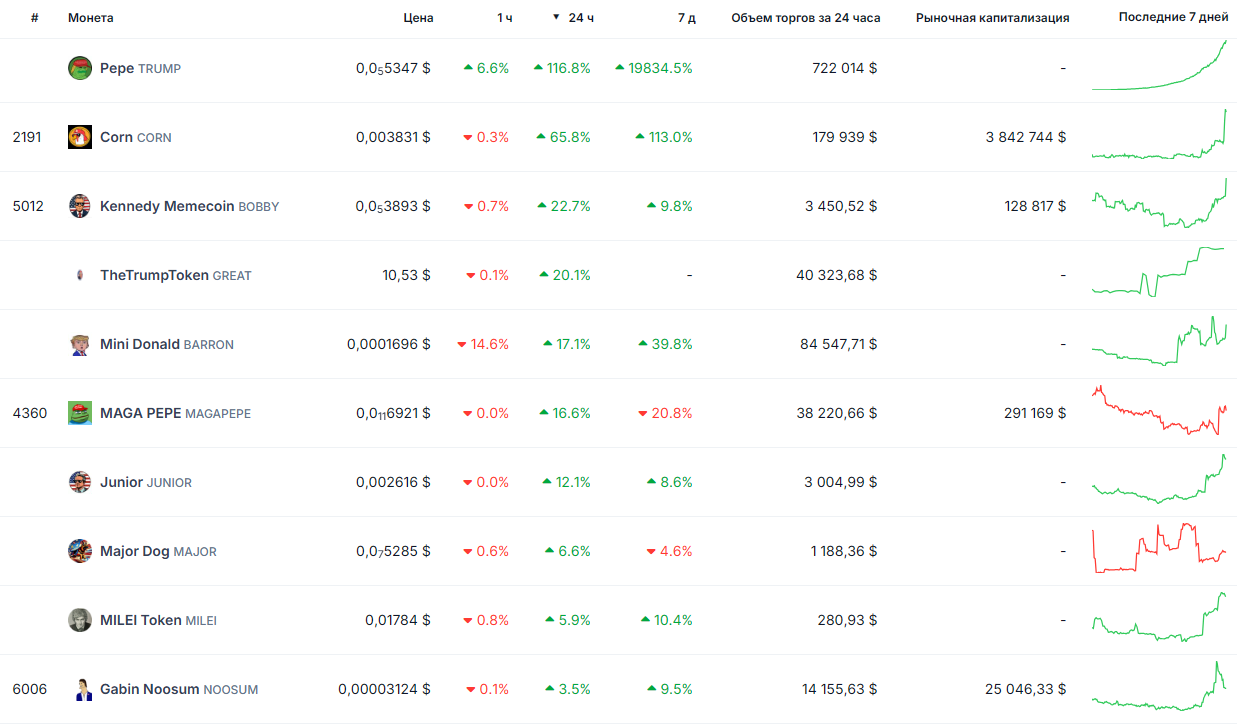Screen dimensions: 1243x725
Task: Open Mini Donald BARRON coin page
Action: pos(167,344)
